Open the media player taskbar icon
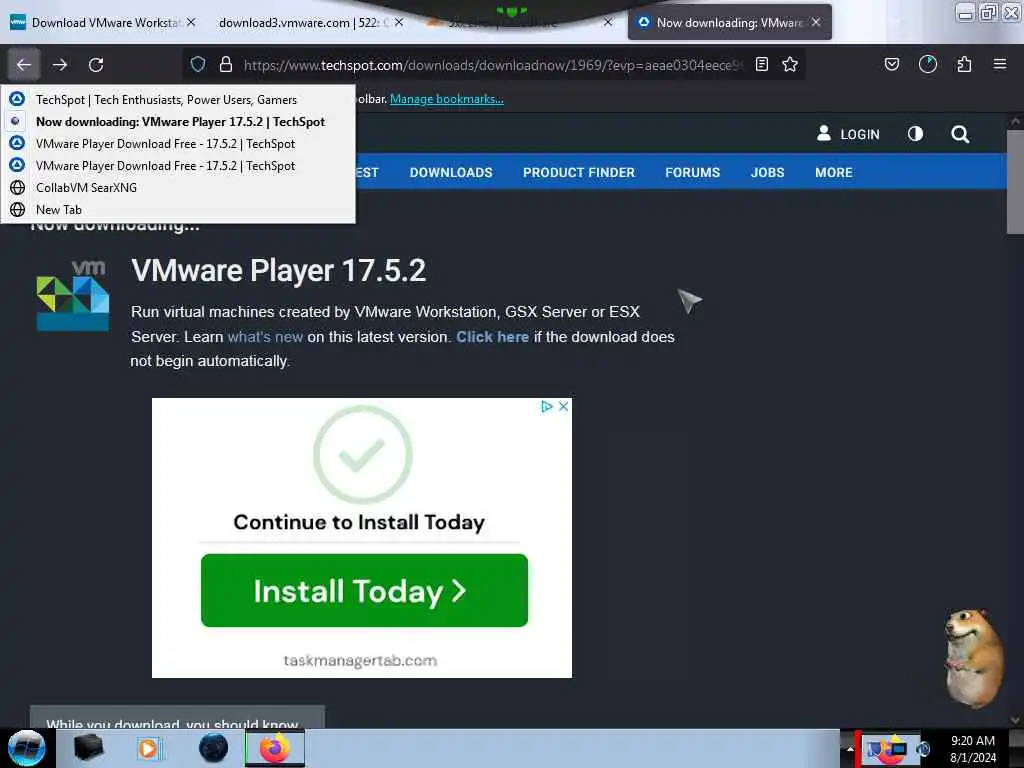The image size is (1024, 768). tap(150, 748)
